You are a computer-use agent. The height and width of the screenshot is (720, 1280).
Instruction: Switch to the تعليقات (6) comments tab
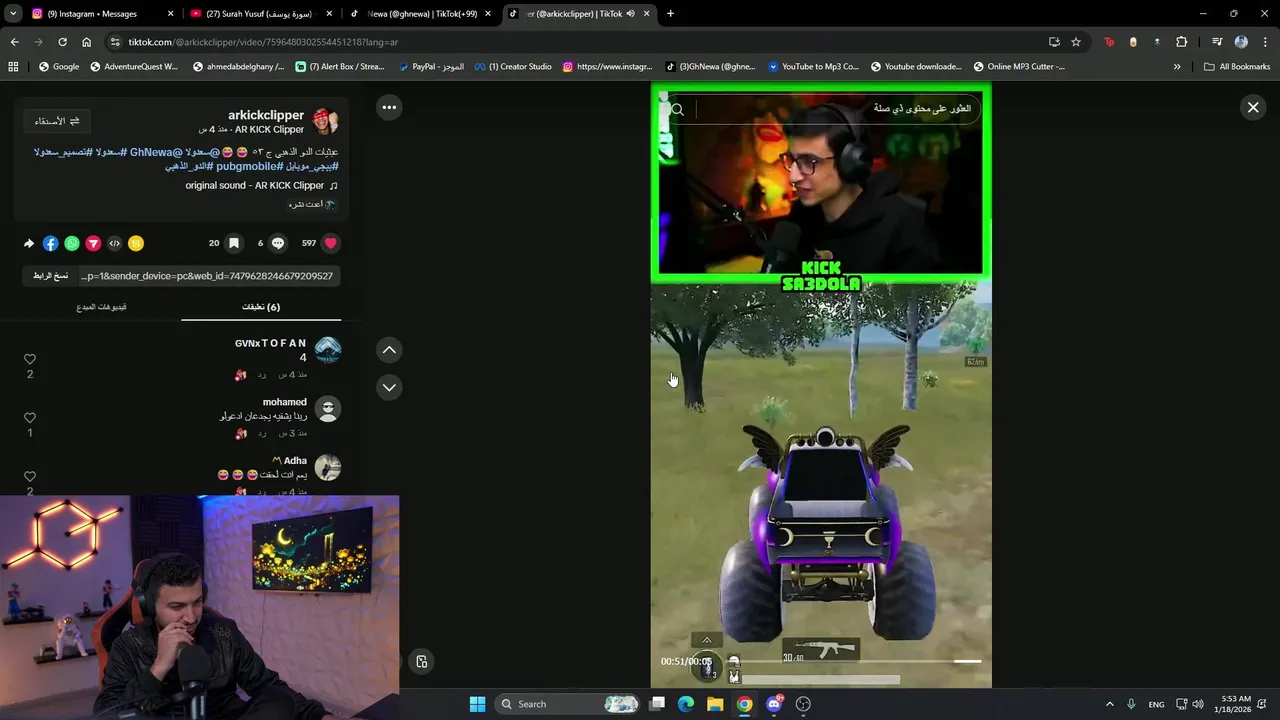261,307
